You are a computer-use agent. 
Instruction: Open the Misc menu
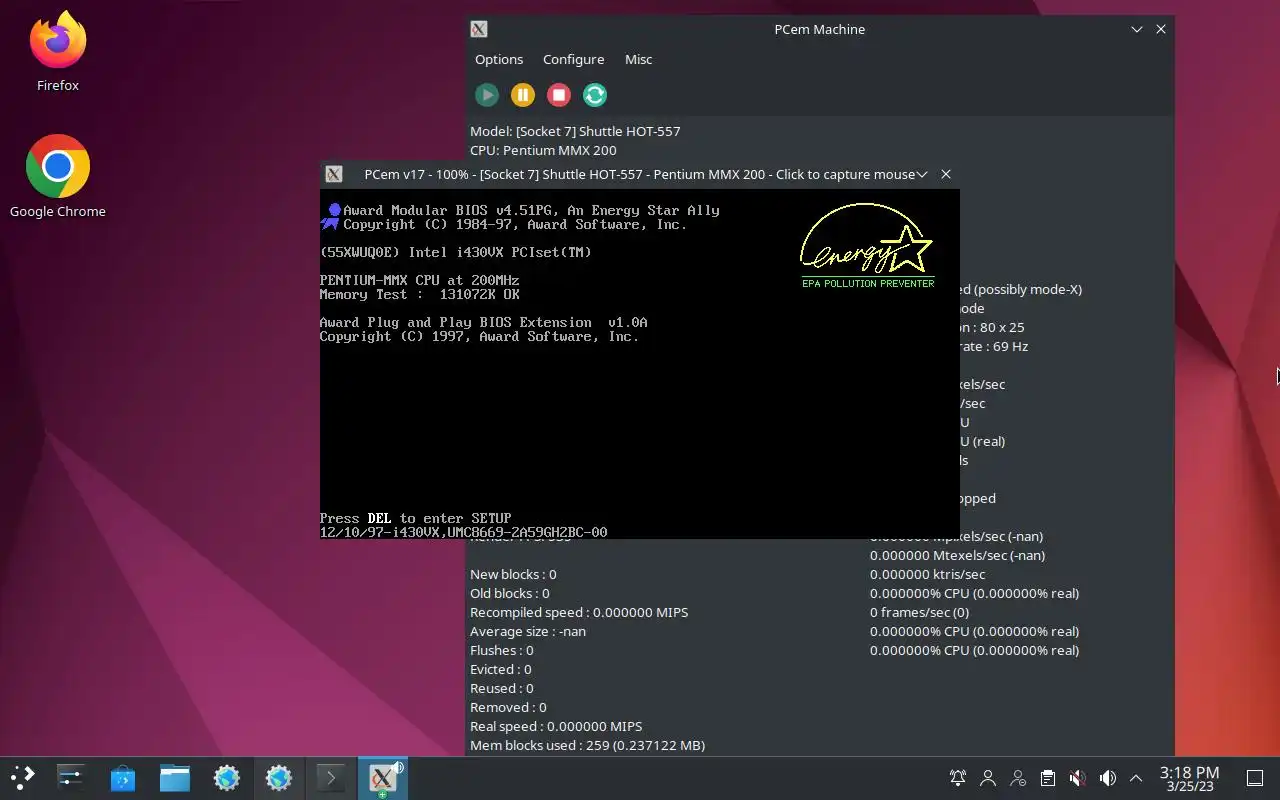pos(638,59)
